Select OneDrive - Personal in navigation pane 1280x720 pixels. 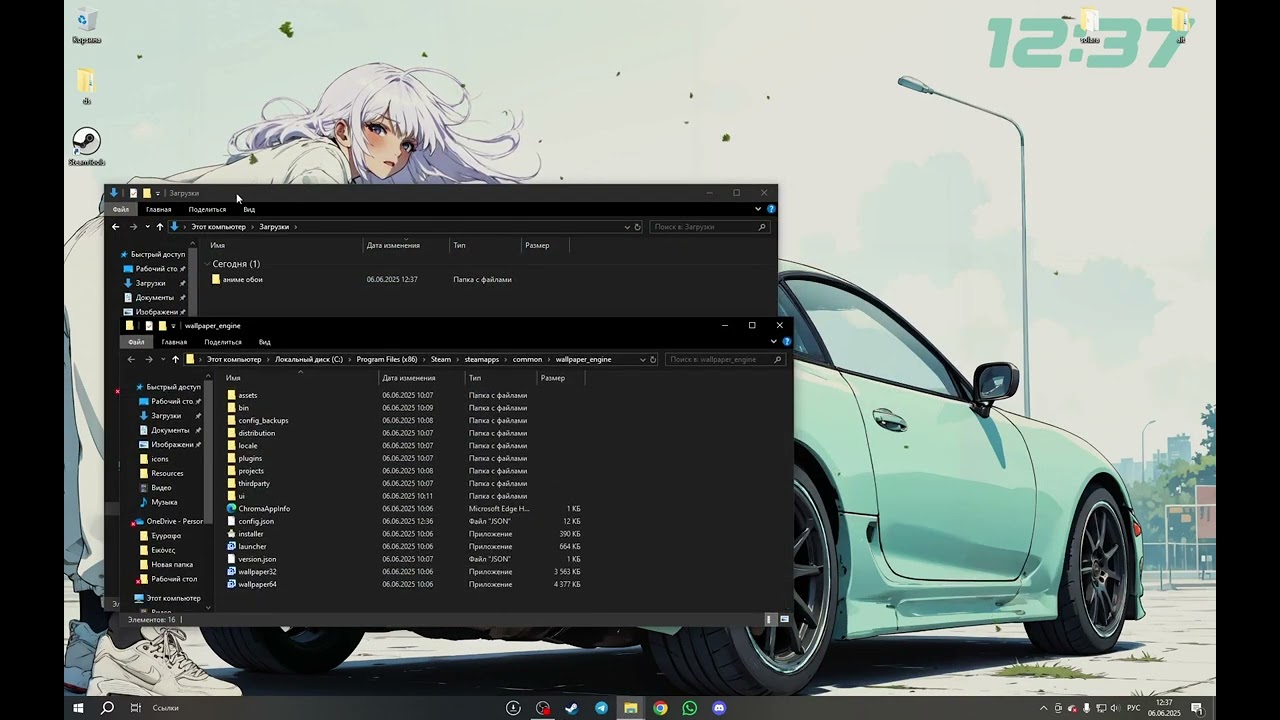click(x=167, y=521)
